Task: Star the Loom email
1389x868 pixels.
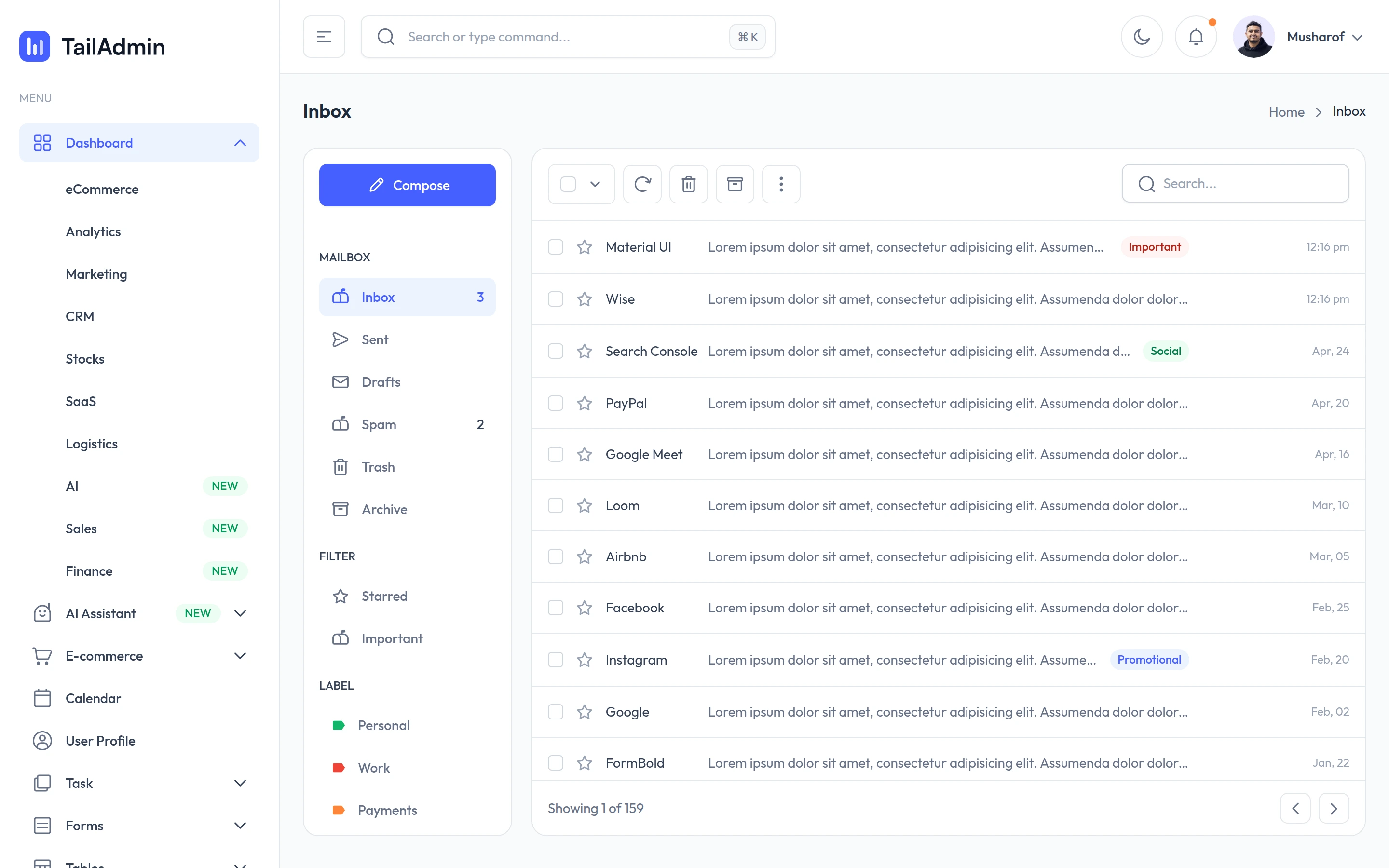Action: click(x=585, y=505)
